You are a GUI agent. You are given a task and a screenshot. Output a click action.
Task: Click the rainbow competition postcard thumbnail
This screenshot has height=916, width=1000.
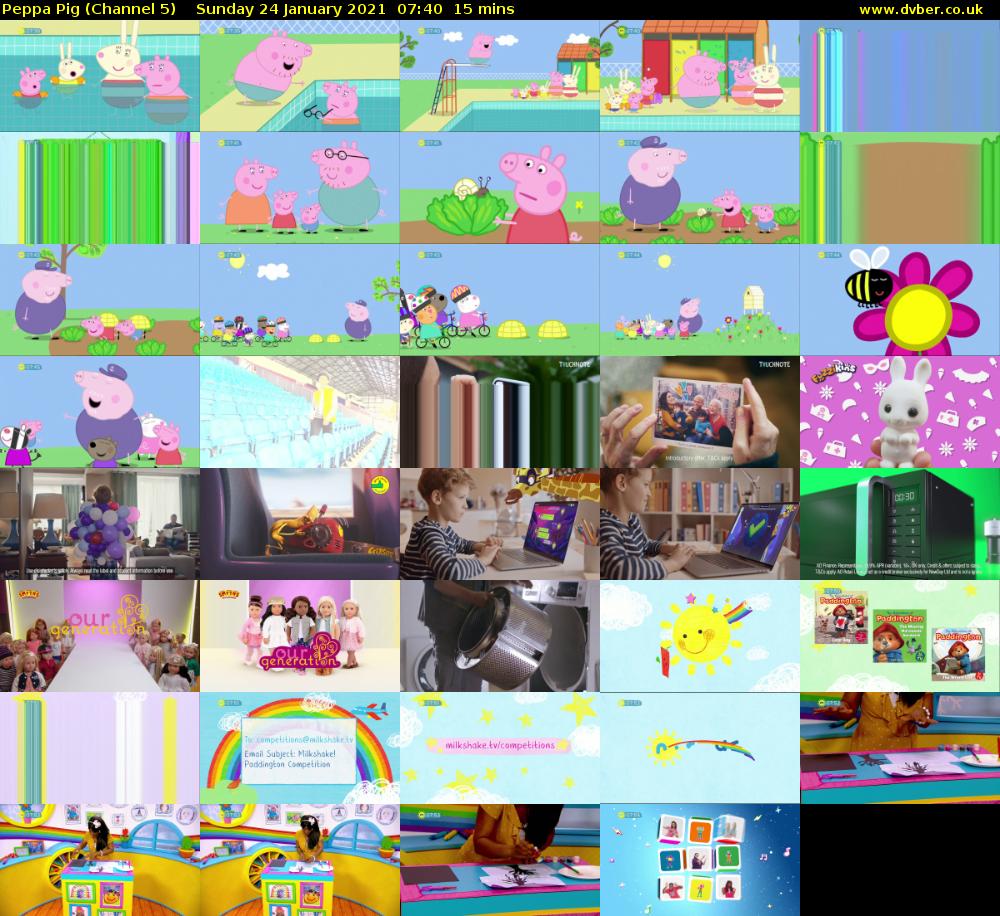[x=300, y=746]
